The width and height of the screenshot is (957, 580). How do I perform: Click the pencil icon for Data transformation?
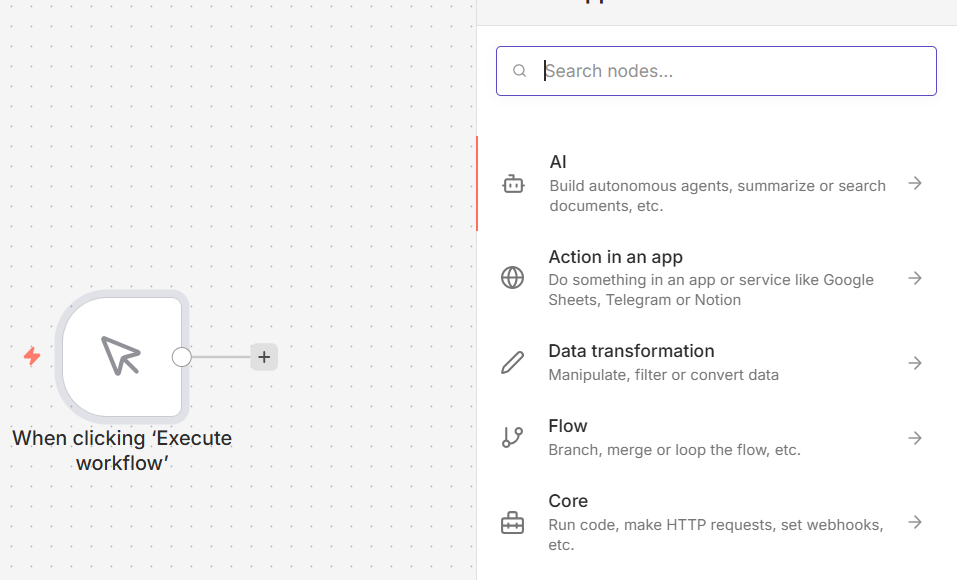(512, 362)
